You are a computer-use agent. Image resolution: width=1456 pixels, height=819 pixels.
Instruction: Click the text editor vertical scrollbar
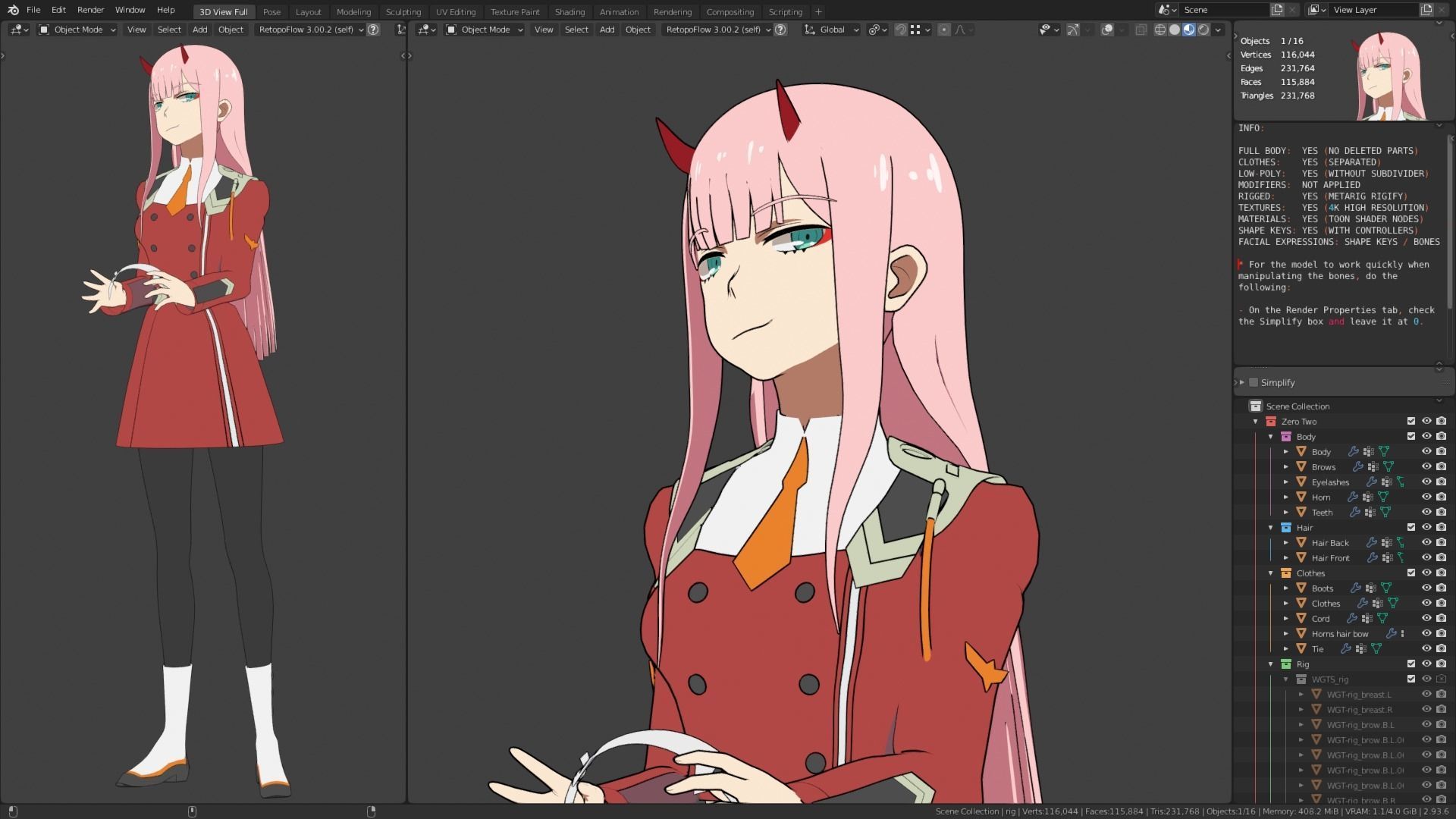point(1451,220)
